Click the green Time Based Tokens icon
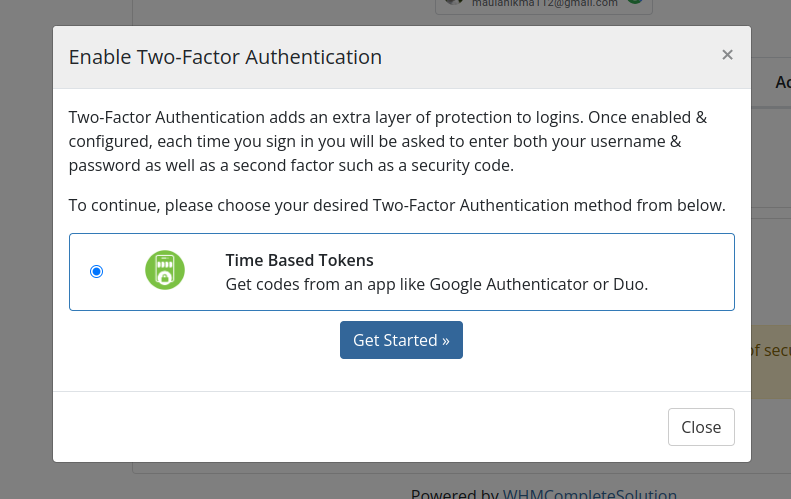 tap(165, 270)
